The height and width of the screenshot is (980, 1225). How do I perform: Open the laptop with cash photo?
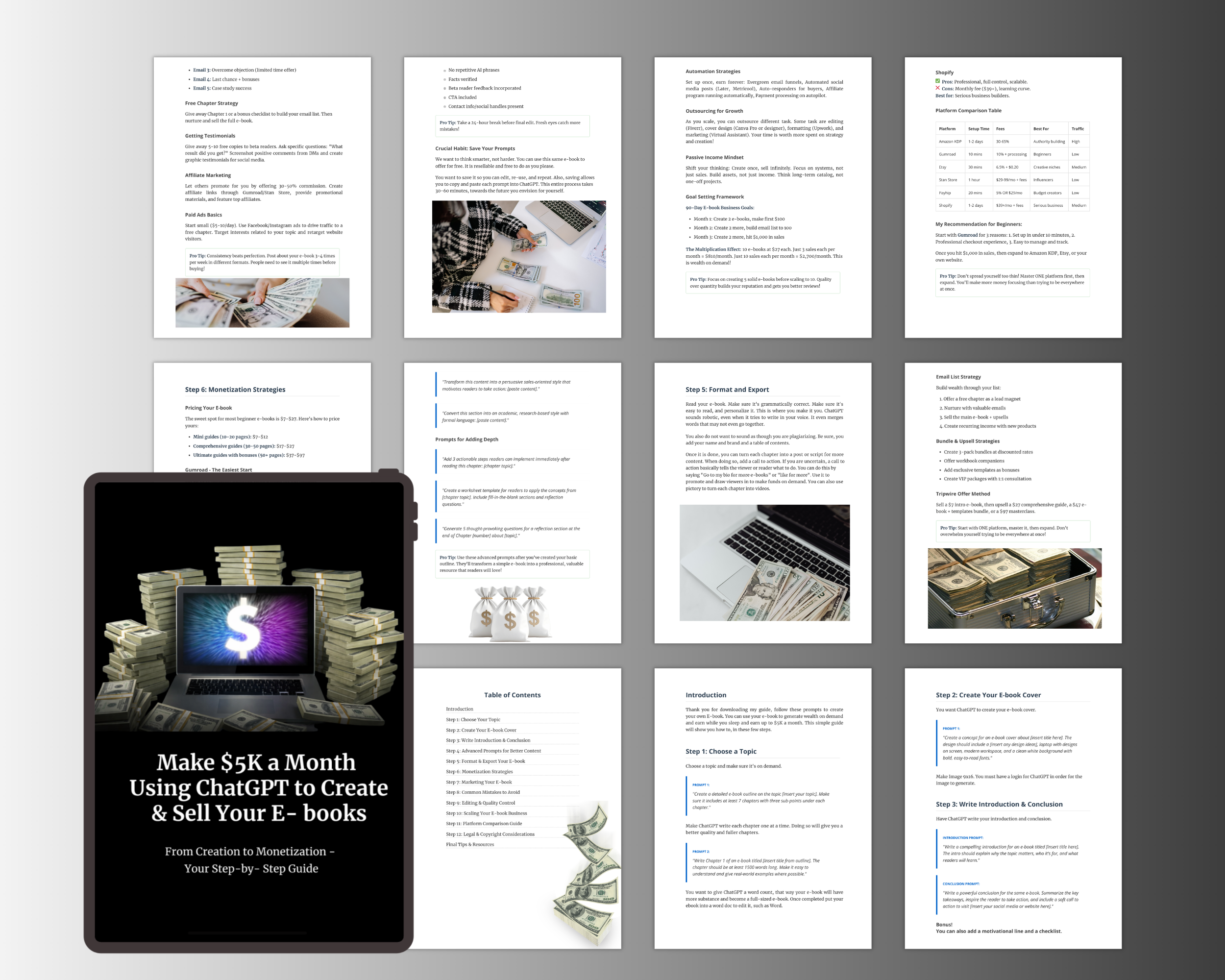[x=765, y=563]
